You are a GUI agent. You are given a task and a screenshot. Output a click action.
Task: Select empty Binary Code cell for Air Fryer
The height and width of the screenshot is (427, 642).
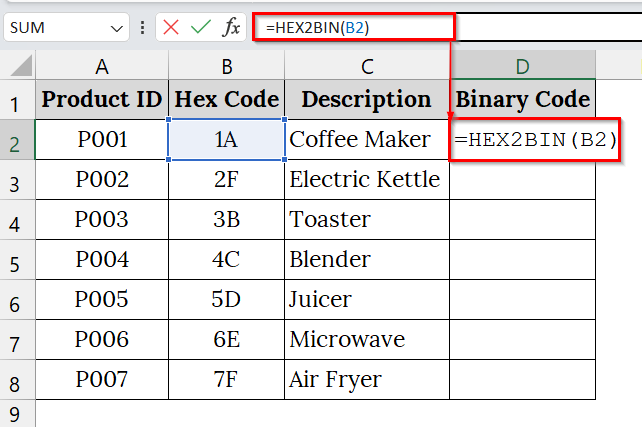point(522,380)
